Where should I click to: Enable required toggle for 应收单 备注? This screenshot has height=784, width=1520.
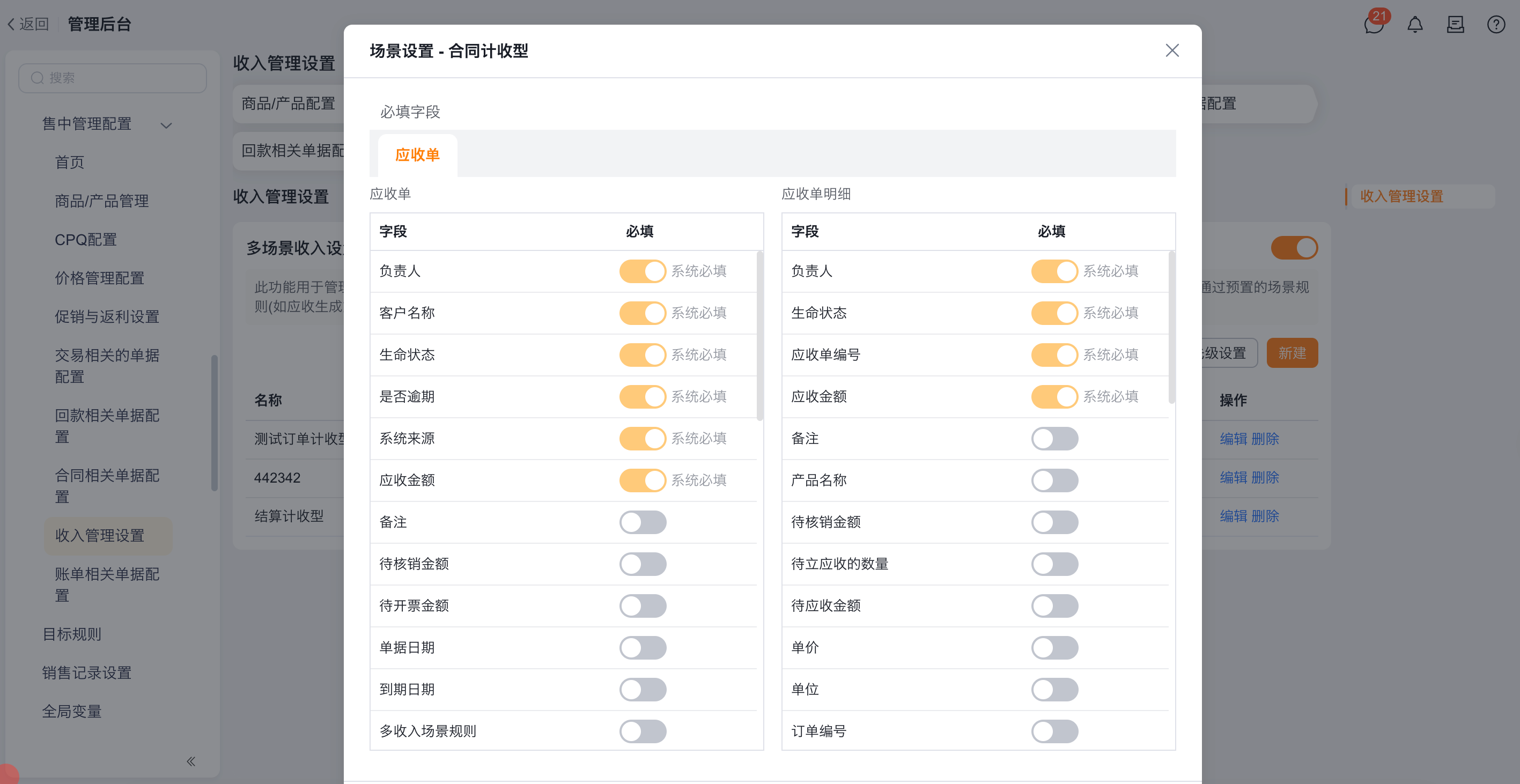click(643, 522)
